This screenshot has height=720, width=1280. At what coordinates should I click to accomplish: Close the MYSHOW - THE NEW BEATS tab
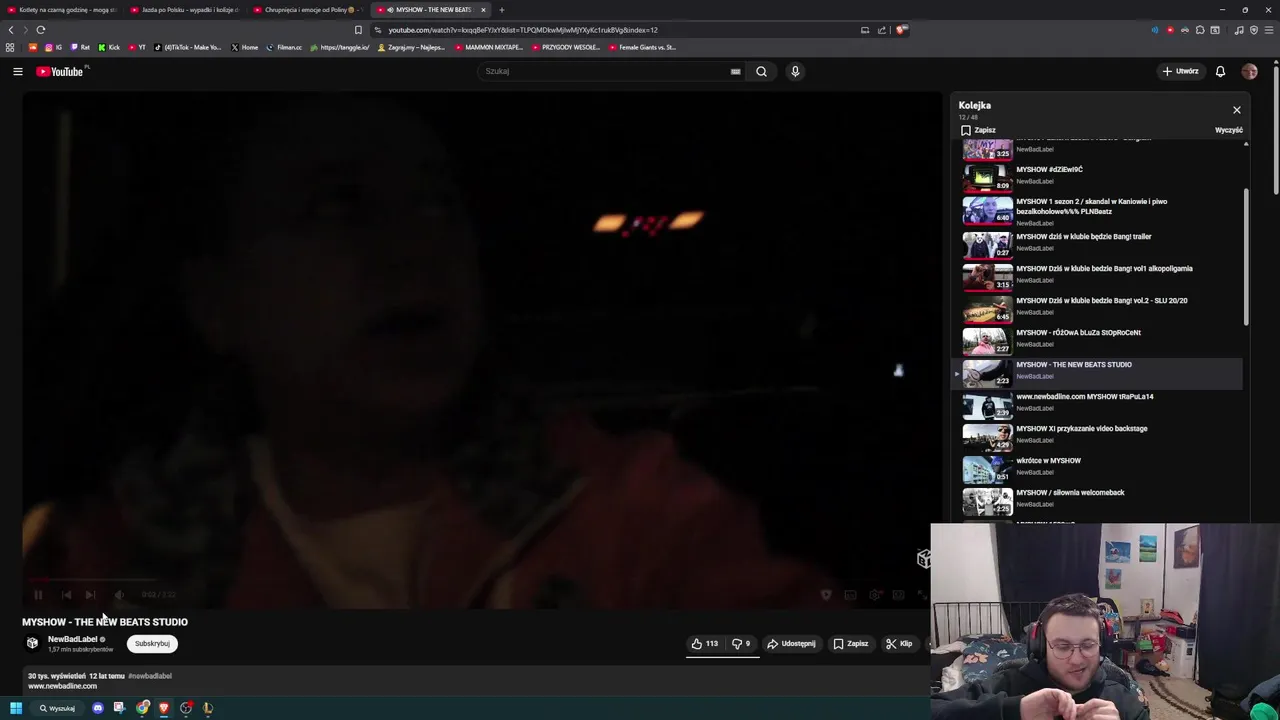(x=483, y=10)
